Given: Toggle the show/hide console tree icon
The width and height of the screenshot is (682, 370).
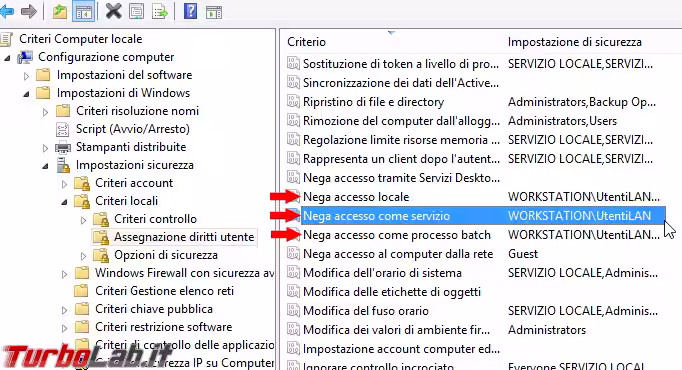Looking at the screenshot, I should tap(84, 12).
